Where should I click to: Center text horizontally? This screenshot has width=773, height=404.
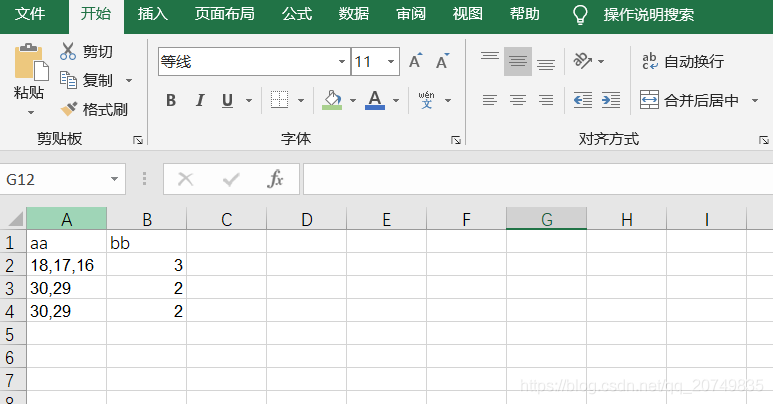[518, 100]
